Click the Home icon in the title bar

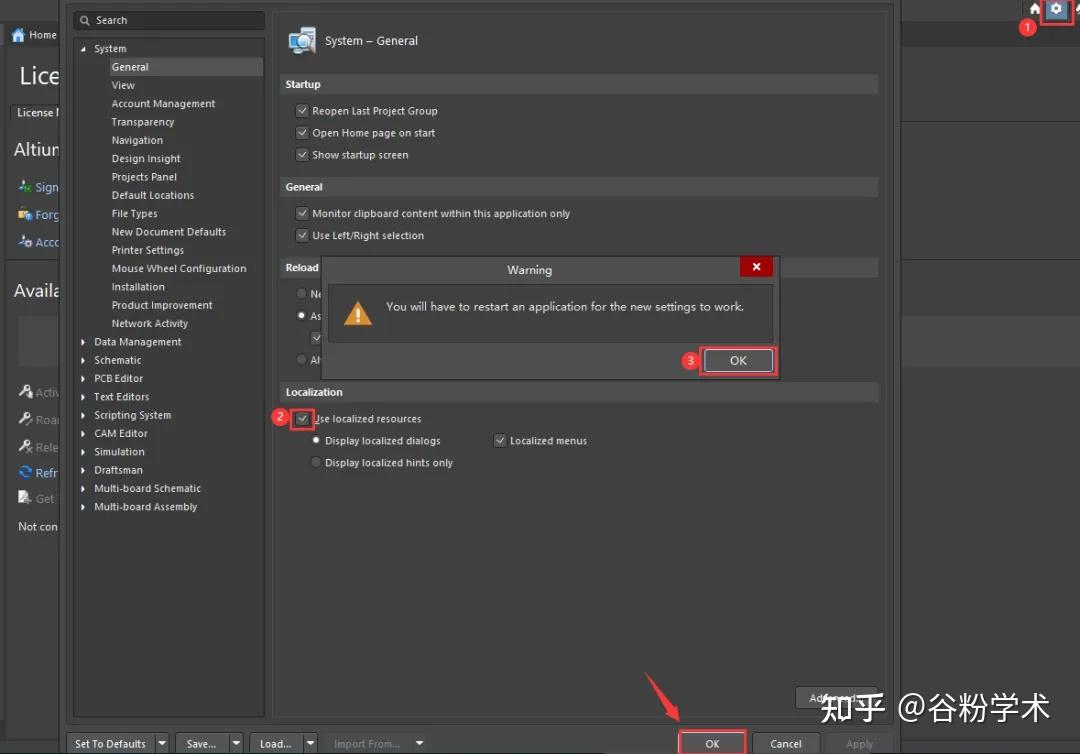[x=1033, y=11]
